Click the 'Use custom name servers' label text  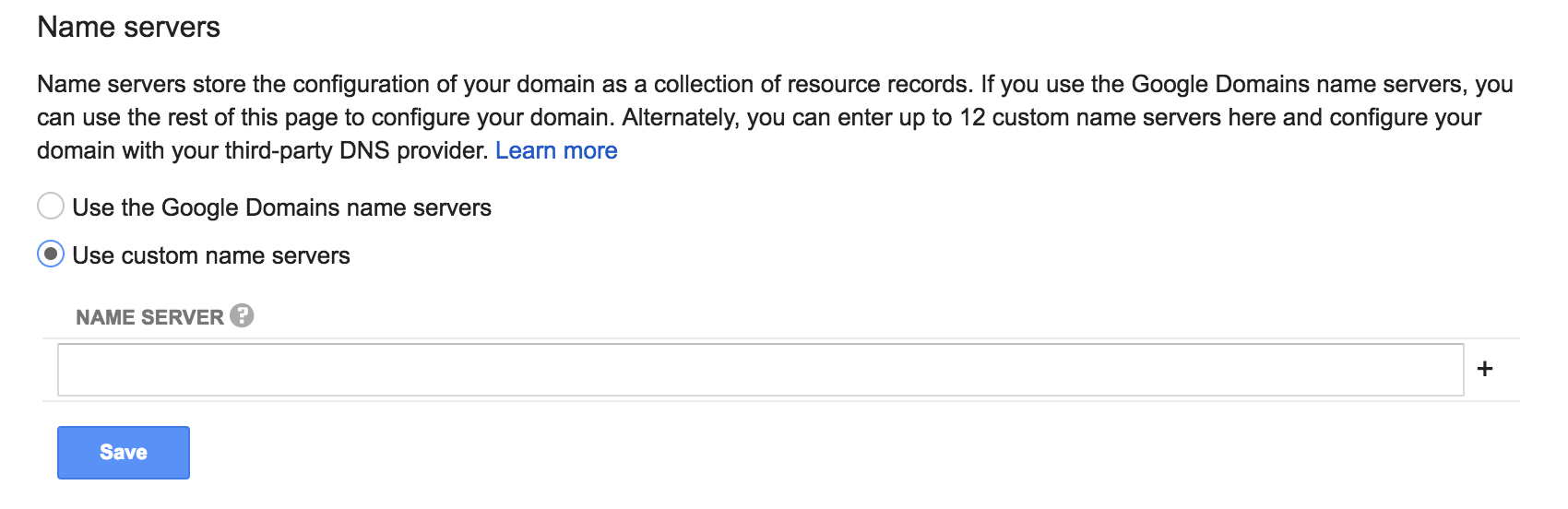(211, 255)
